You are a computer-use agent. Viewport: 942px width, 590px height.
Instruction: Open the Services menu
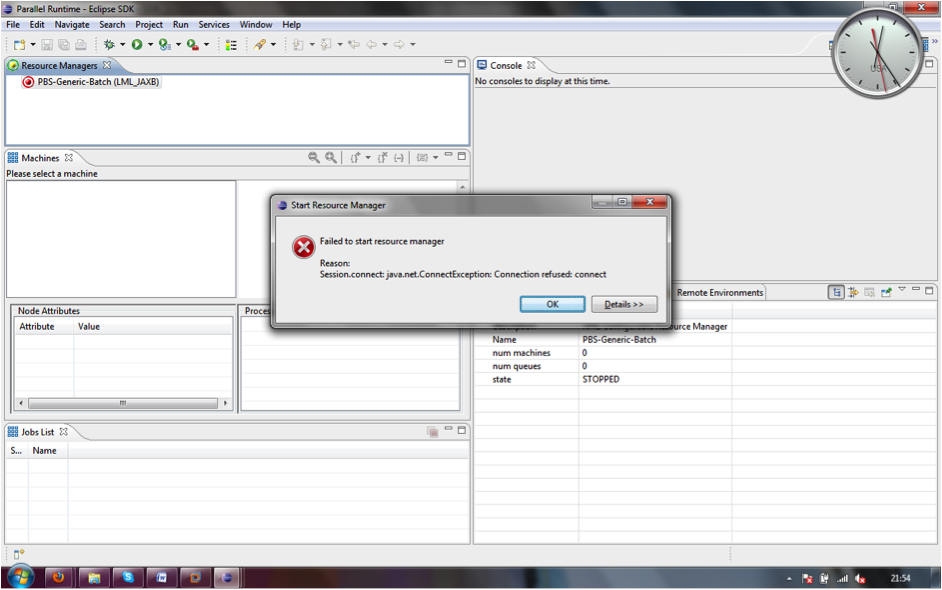point(214,25)
